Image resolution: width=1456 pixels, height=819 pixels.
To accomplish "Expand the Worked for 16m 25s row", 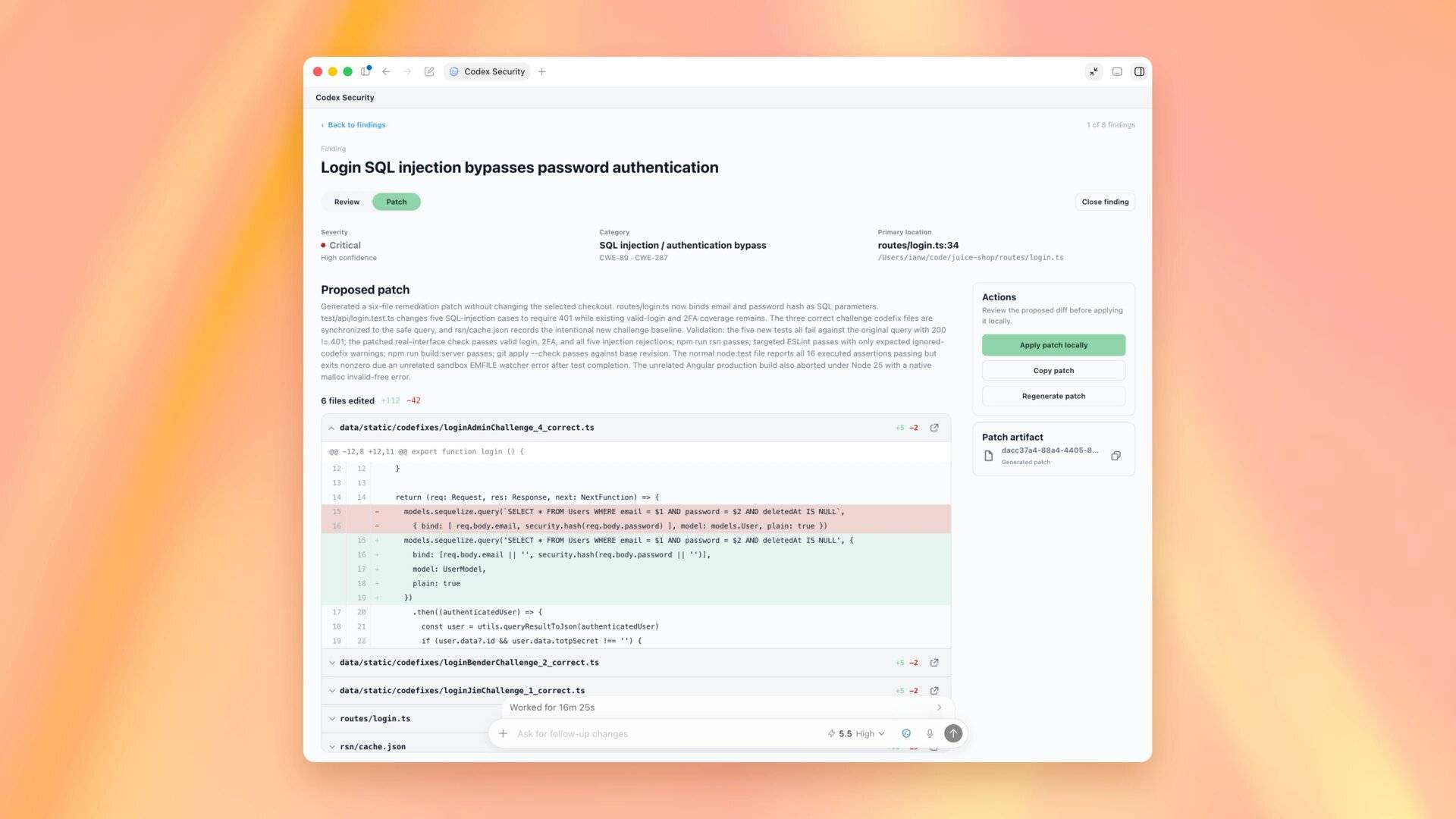I will (726, 708).
